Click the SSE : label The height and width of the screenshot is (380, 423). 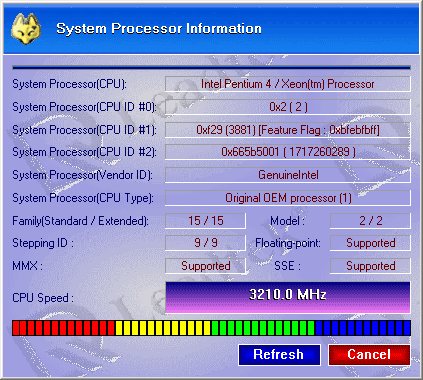(x=287, y=266)
